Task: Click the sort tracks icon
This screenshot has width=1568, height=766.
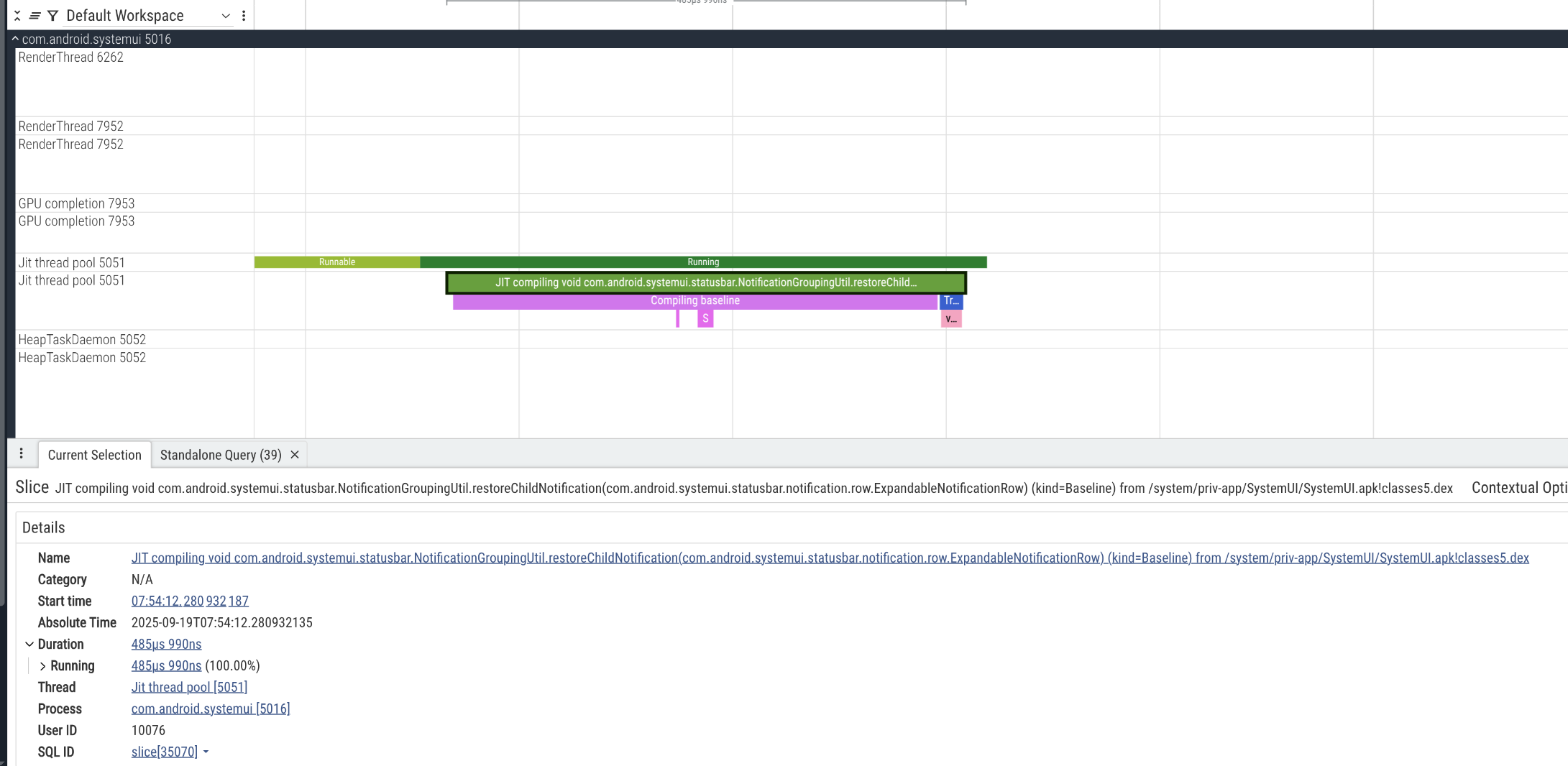Action: tap(35, 16)
